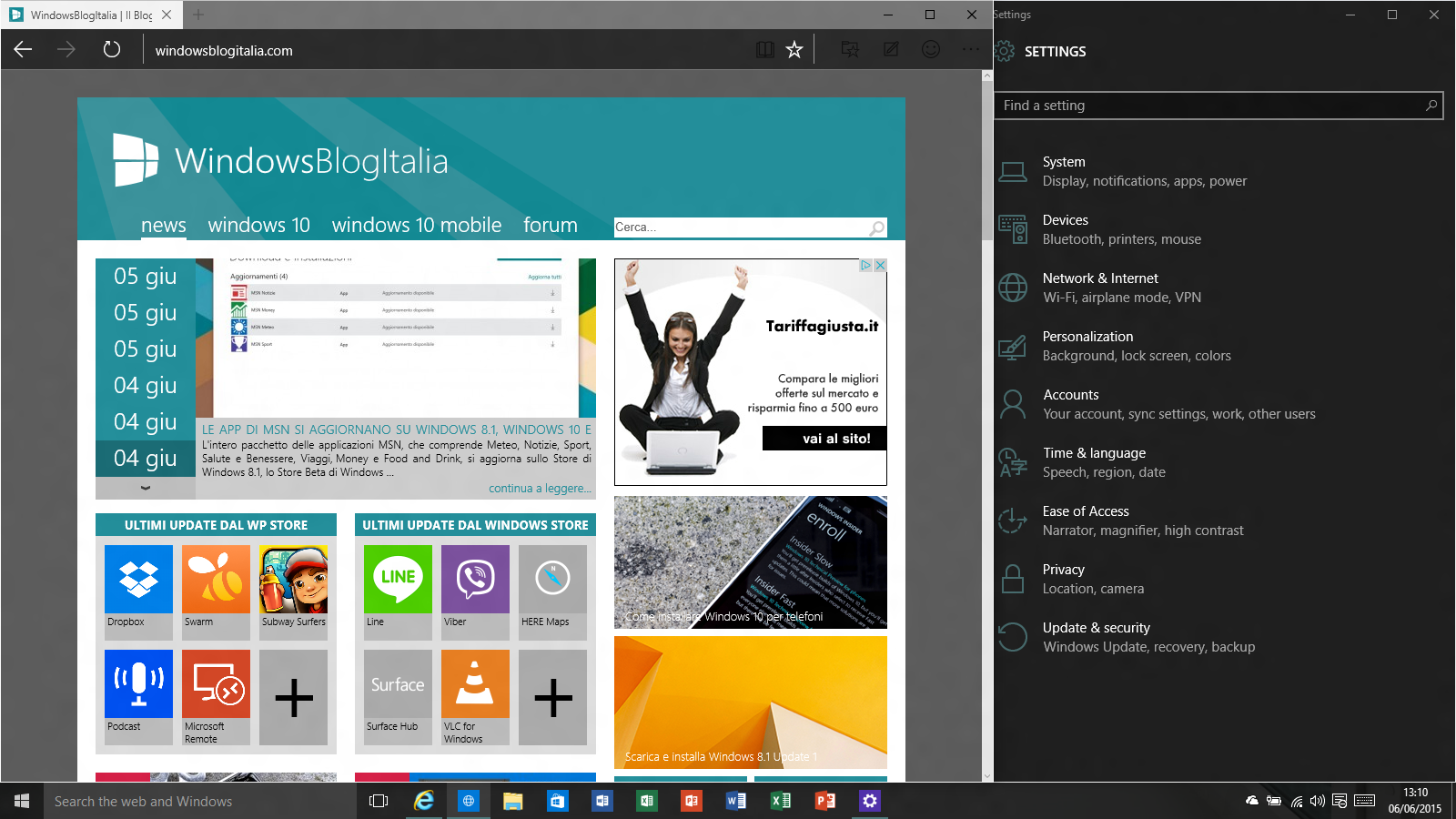The image size is (1456, 819).
Task: Click taskbar Search the web box
Action: point(199,801)
